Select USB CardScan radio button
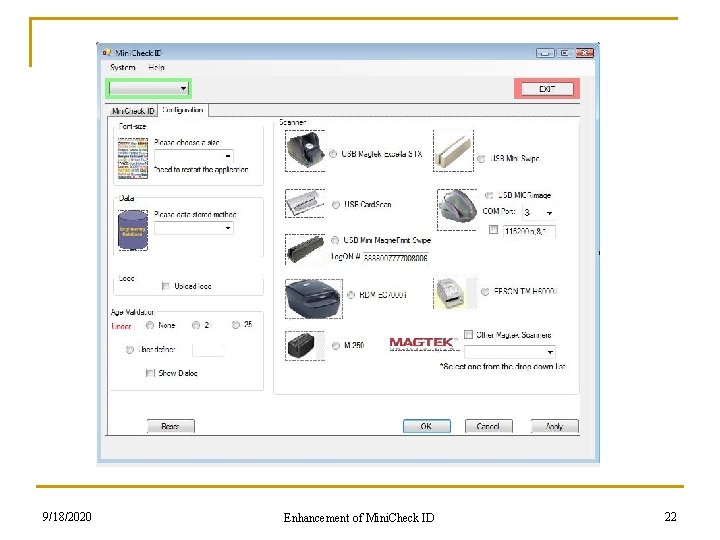 tap(336, 204)
